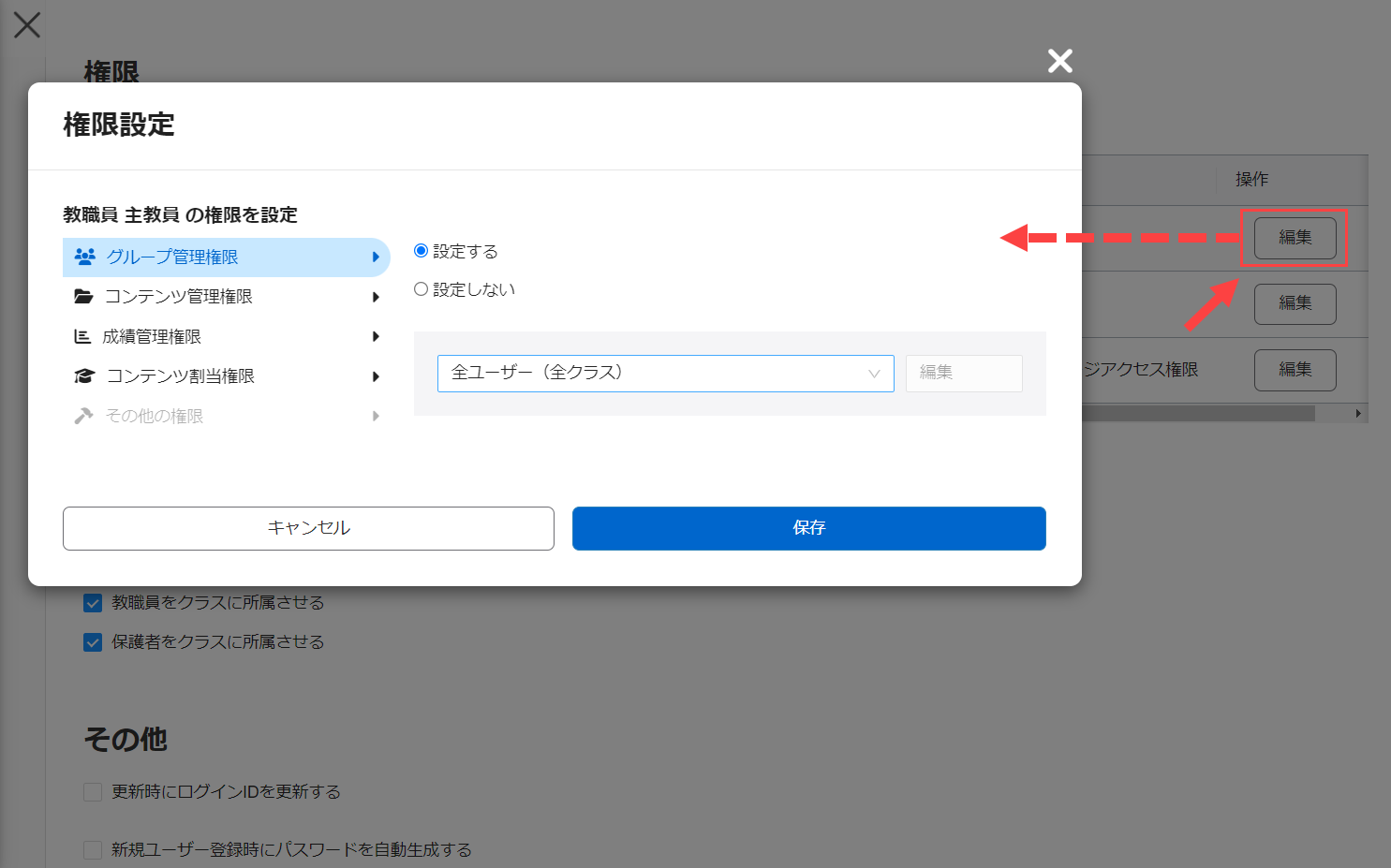Image resolution: width=1391 pixels, height=868 pixels.
Task: Click the horizontal scrollbar right arrow
Action: pyautogui.click(x=1358, y=413)
